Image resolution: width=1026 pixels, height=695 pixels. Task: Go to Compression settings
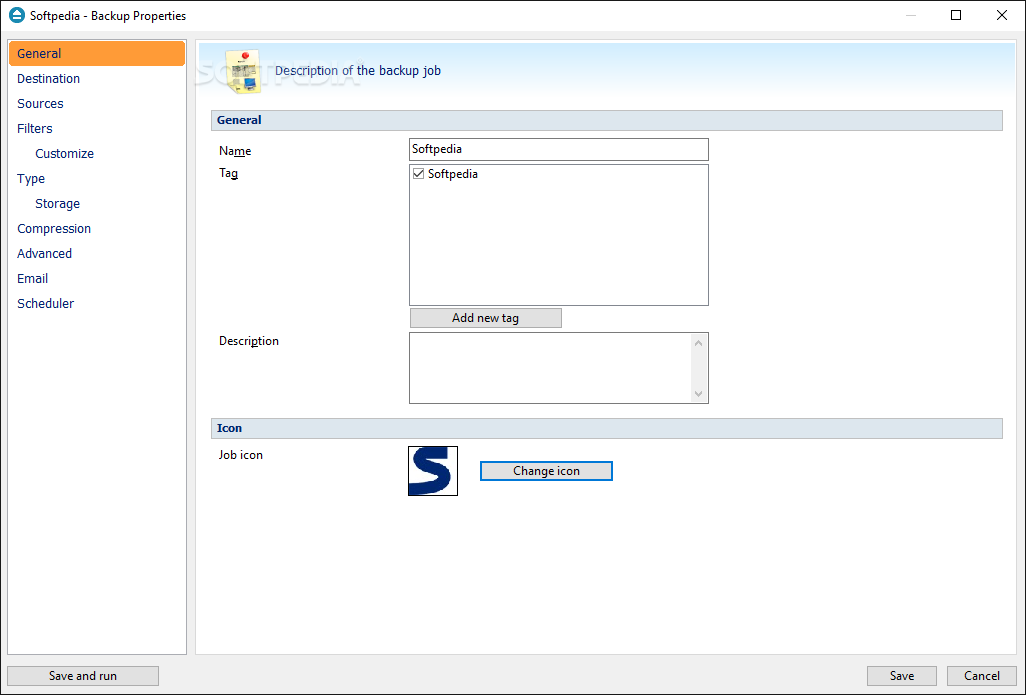[x=54, y=228]
